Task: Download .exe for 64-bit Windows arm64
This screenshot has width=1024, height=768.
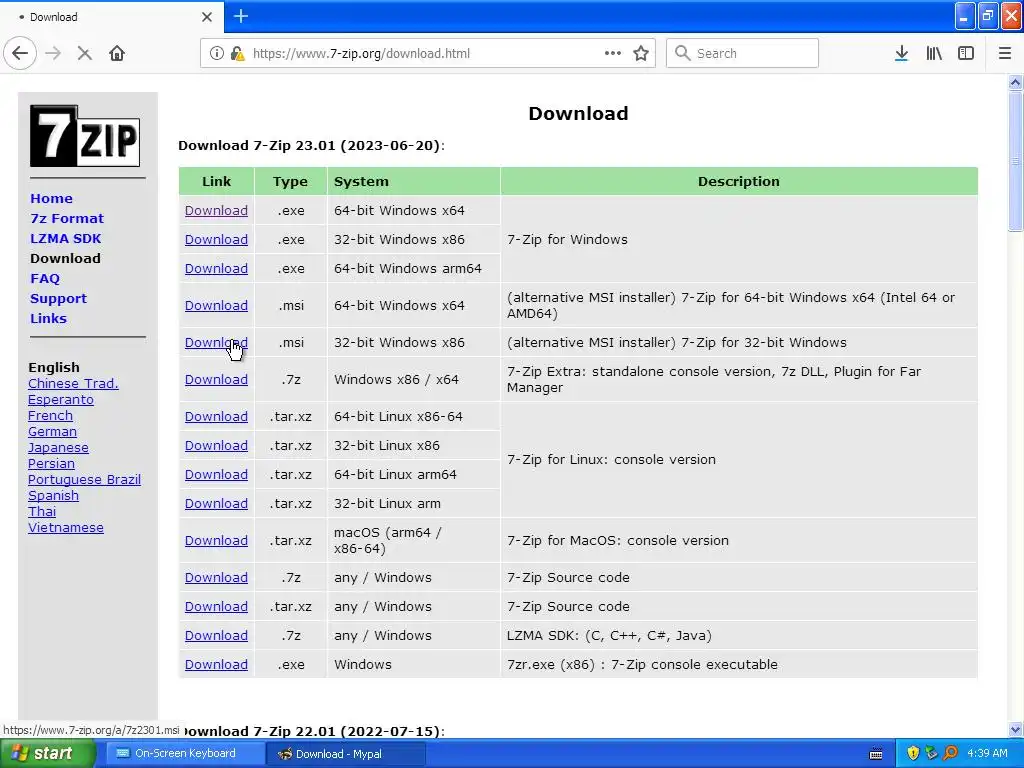Action: pyautogui.click(x=216, y=268)
